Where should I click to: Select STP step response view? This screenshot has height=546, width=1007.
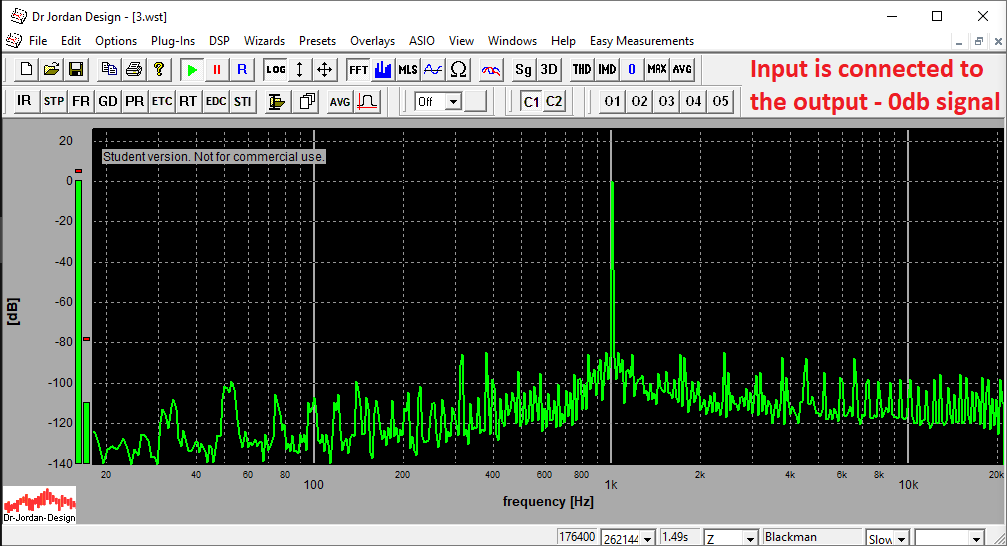pyautogui.click(x=54, y=101)
